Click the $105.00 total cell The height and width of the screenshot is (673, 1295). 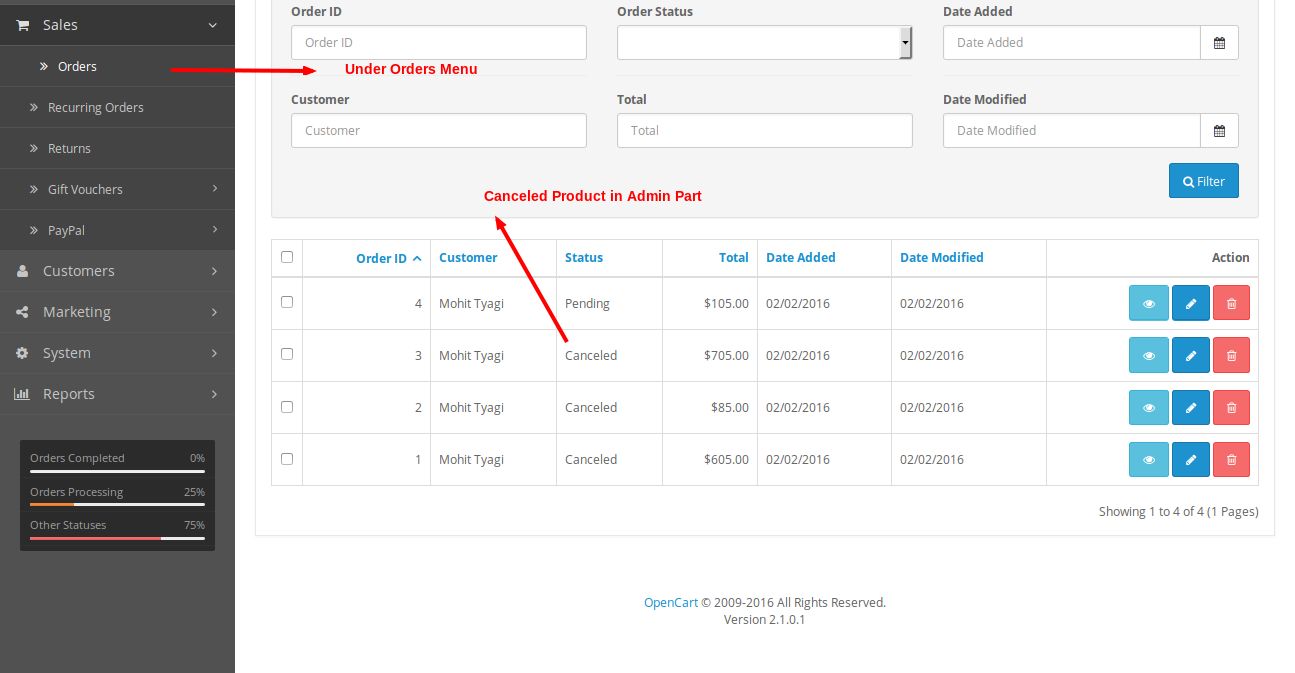pyautogui.click(x=710, y=303)
